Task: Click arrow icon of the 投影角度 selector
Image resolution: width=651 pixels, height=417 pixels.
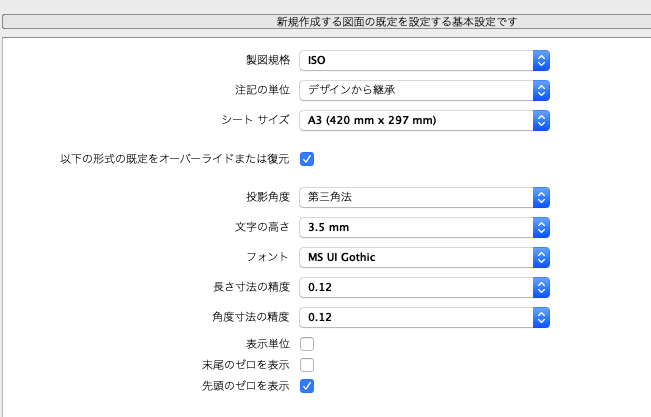Action: (x=541, y=197)
